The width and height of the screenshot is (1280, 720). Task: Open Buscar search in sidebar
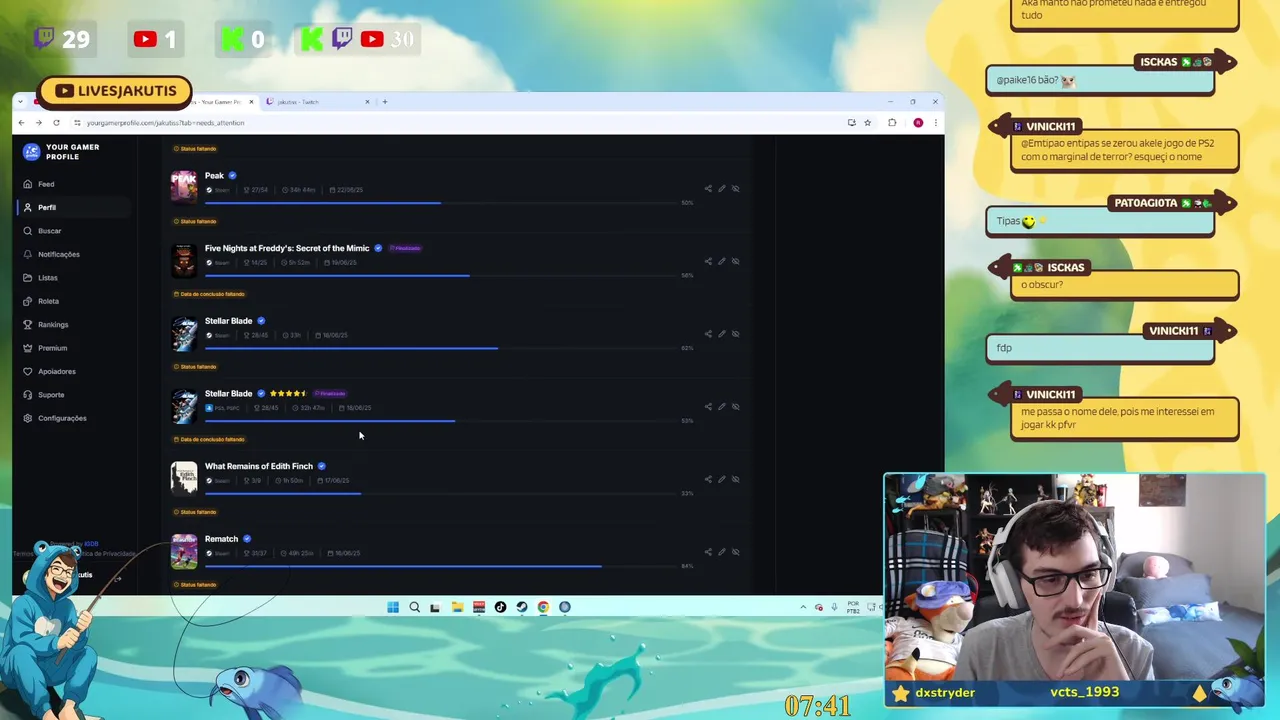click(x=49, y=231)
